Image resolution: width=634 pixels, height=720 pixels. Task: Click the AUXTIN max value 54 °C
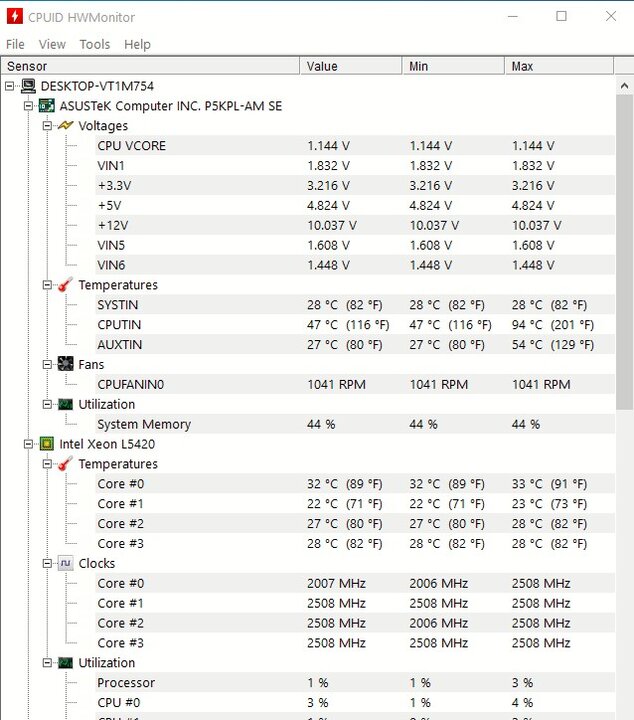(x=553, y=344)
